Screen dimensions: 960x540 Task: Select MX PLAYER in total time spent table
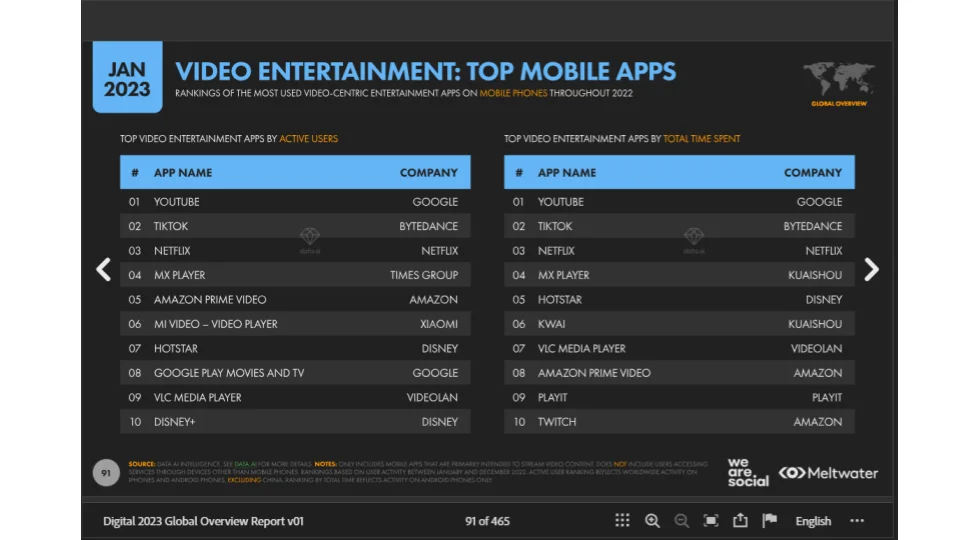[563, 275]
